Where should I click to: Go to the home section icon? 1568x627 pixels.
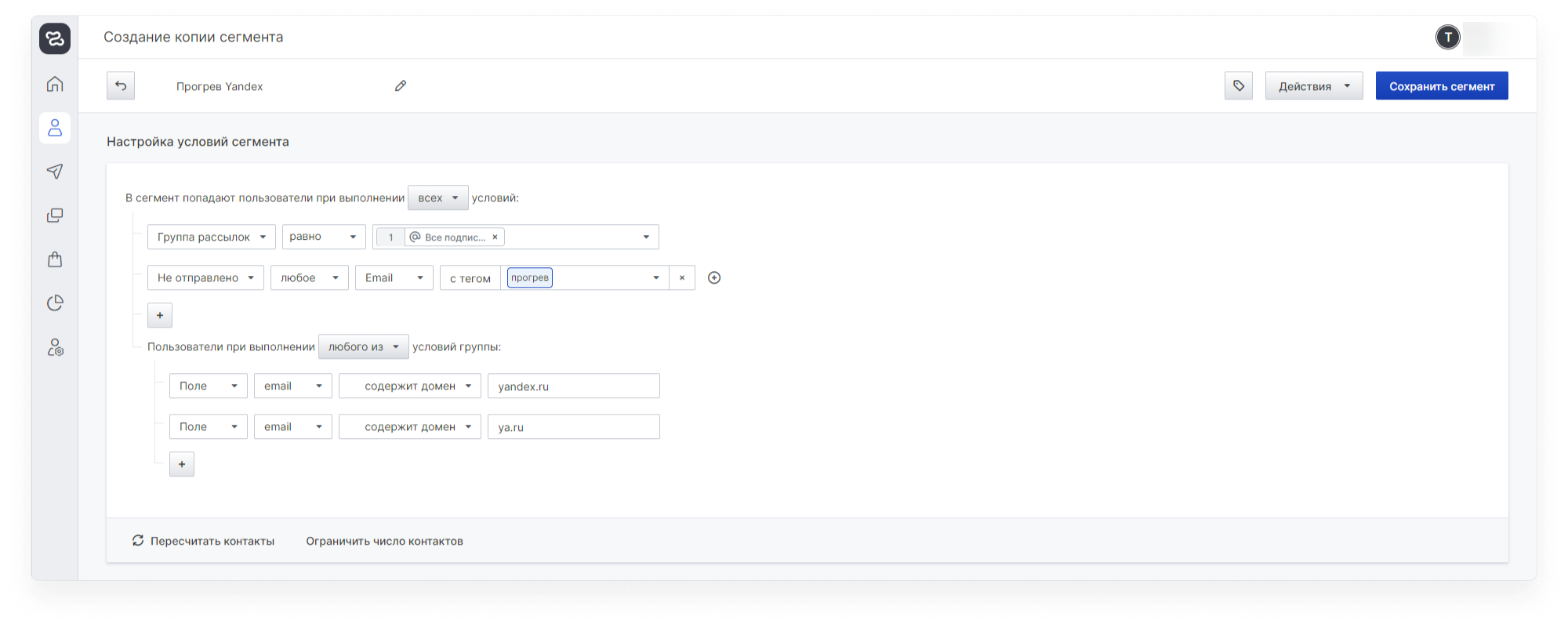pos(55,84)
